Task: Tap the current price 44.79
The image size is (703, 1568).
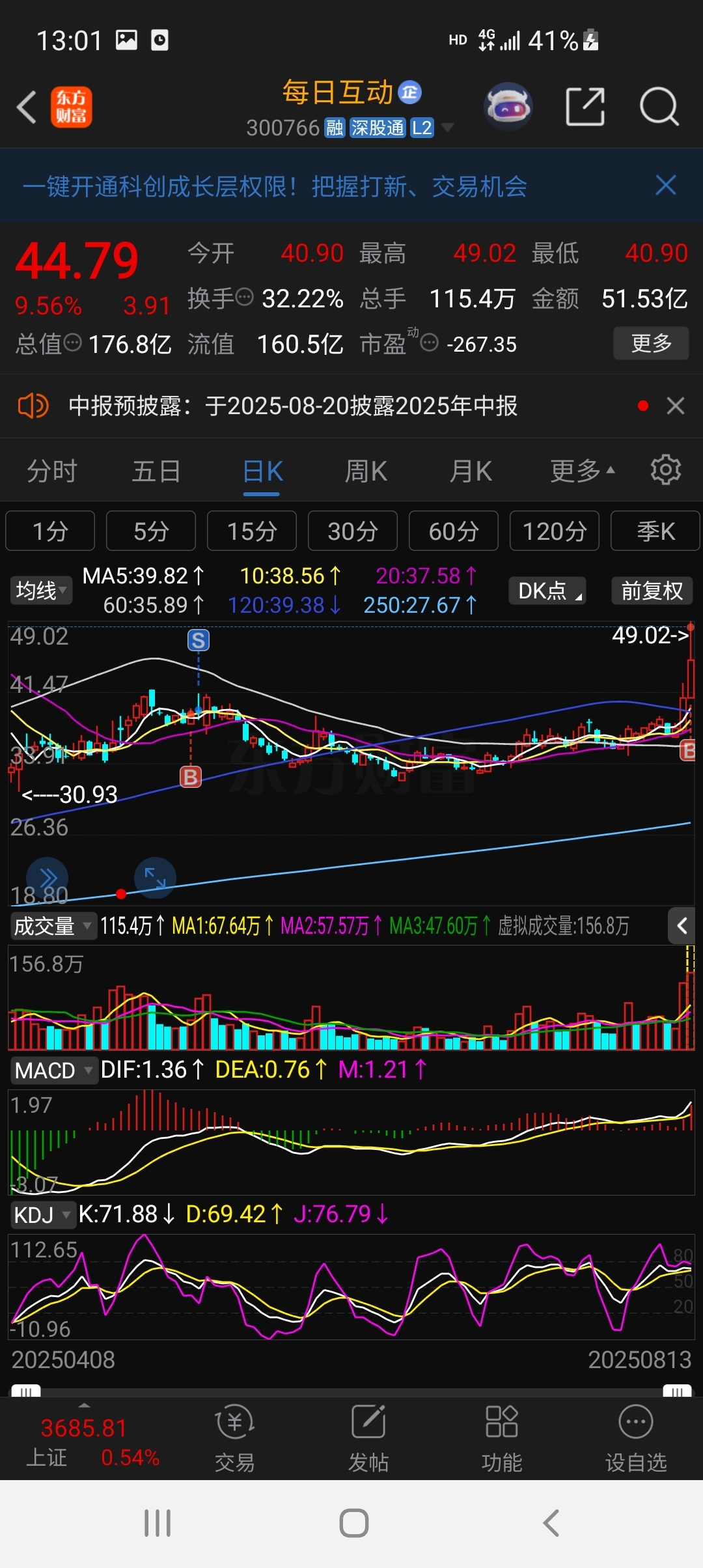Action: tap(77, 262)
